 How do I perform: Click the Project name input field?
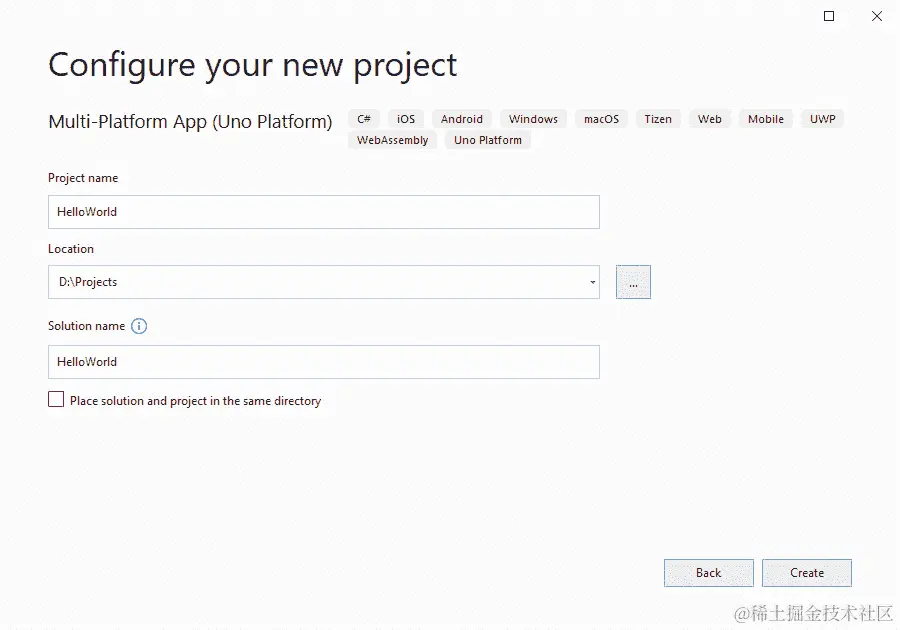tap(324, 212)
